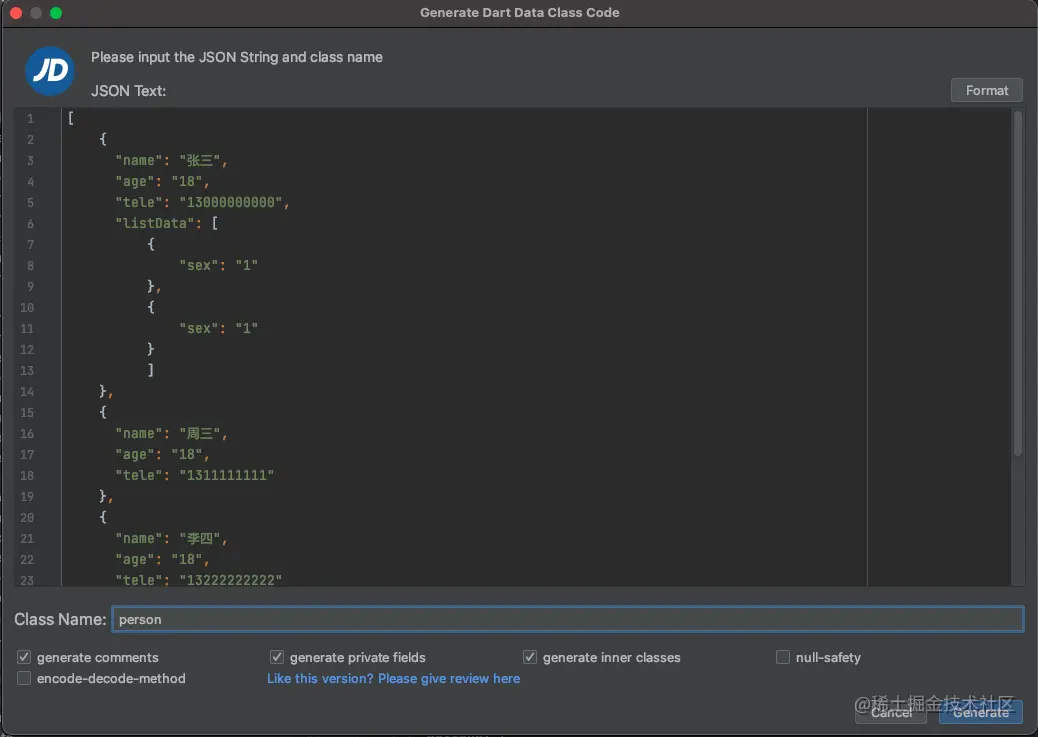Image resolution: width=1038 pixels, height=737 pixels.
Task: Click the closing bracket on line 13
Action: point(151,369)
